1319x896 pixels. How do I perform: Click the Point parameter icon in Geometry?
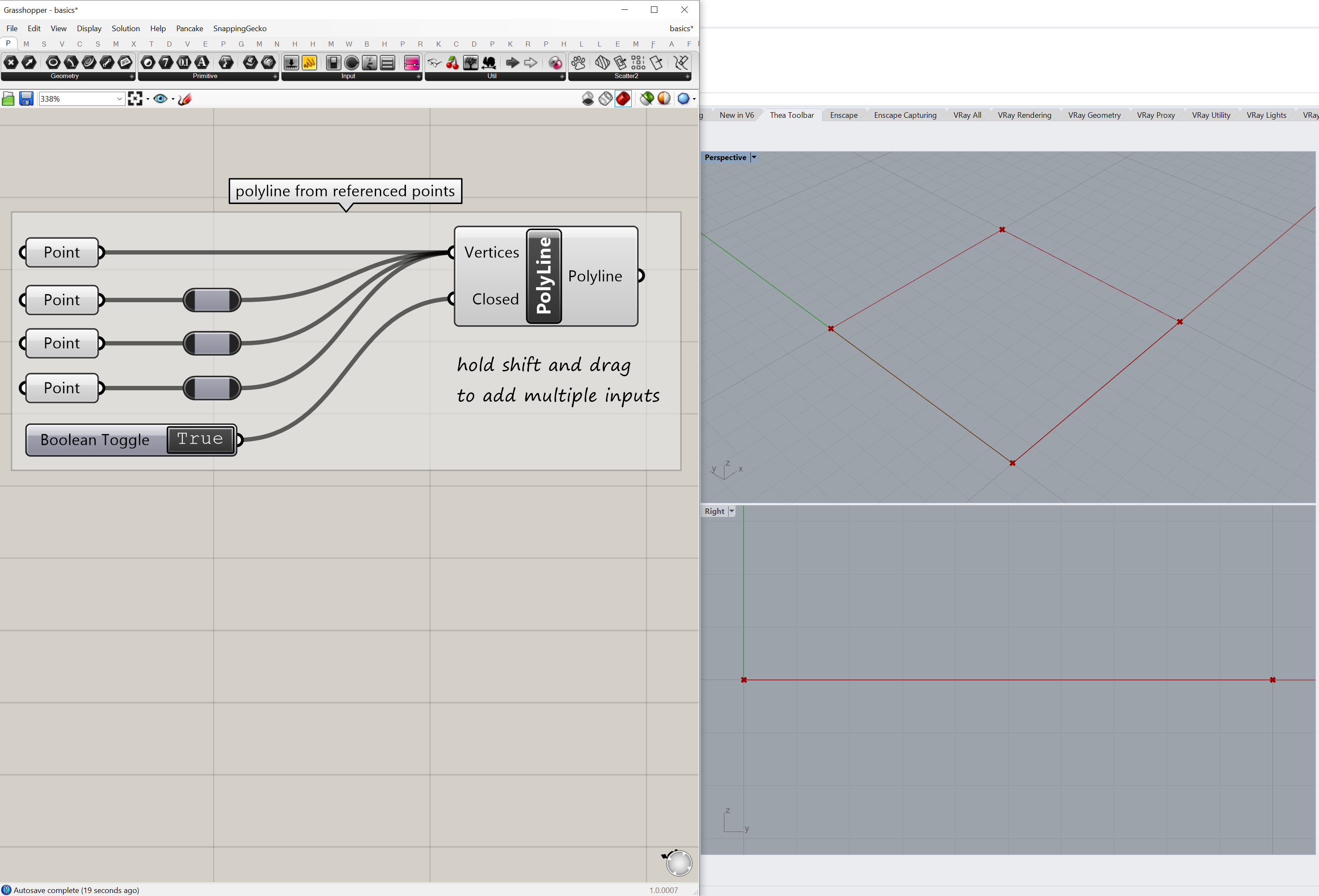(x=11, y=62)
